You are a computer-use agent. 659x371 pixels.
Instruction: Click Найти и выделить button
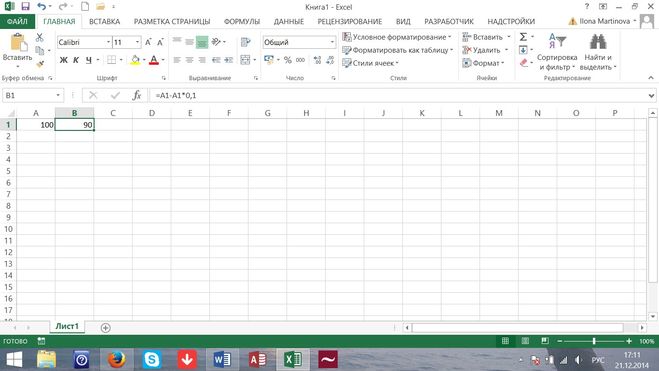pyautogui.click(x=598, y=52)
